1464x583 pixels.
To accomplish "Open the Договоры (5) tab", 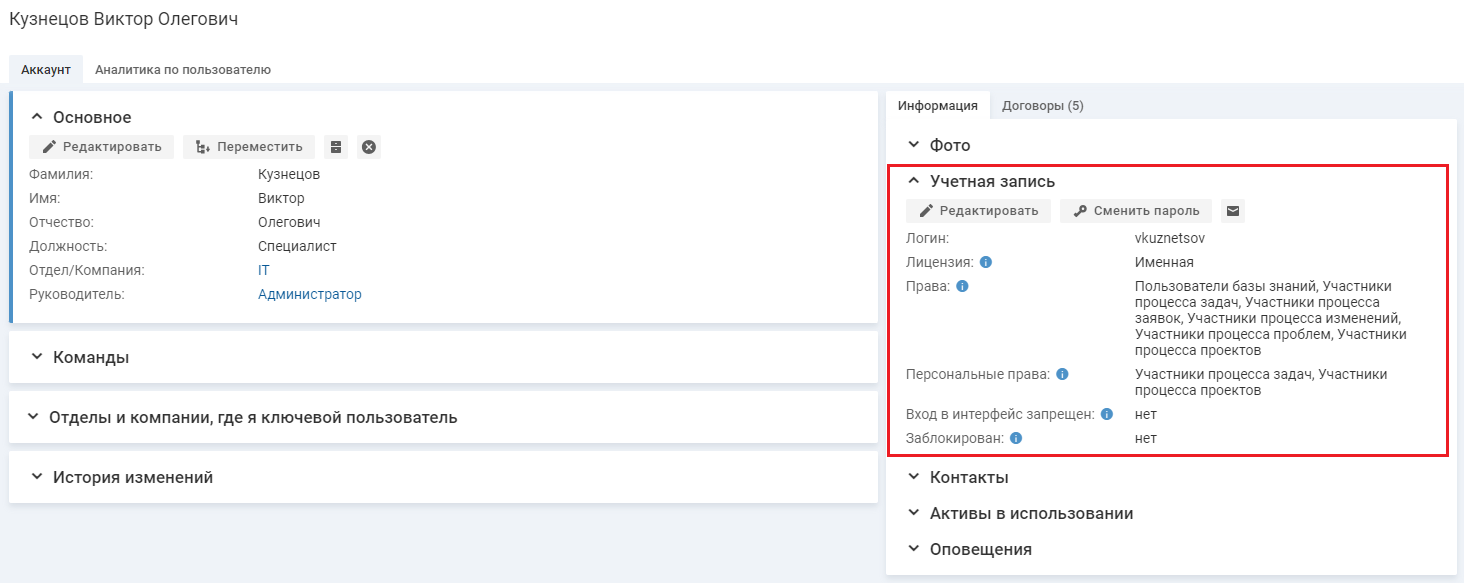I will [1042, 105].
